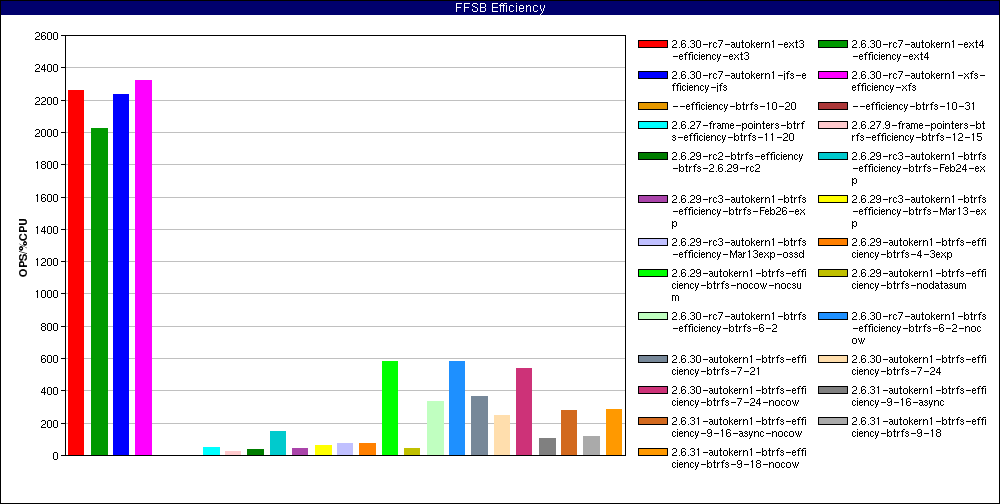
Task: Click the slate gray btrfs-7-21 bar
Action: pos(479,426)
